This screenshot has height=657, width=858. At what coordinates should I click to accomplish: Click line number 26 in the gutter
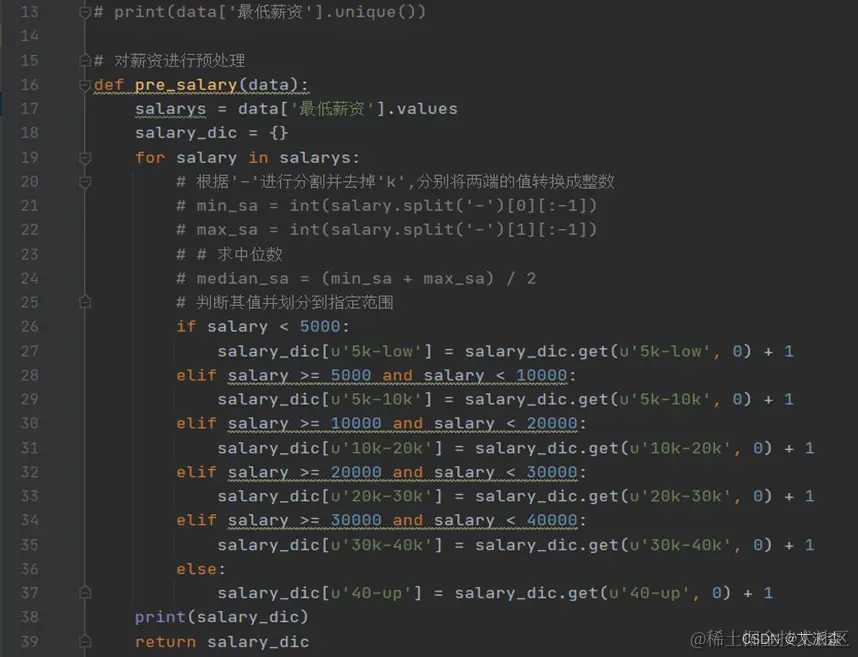point(30,327)
